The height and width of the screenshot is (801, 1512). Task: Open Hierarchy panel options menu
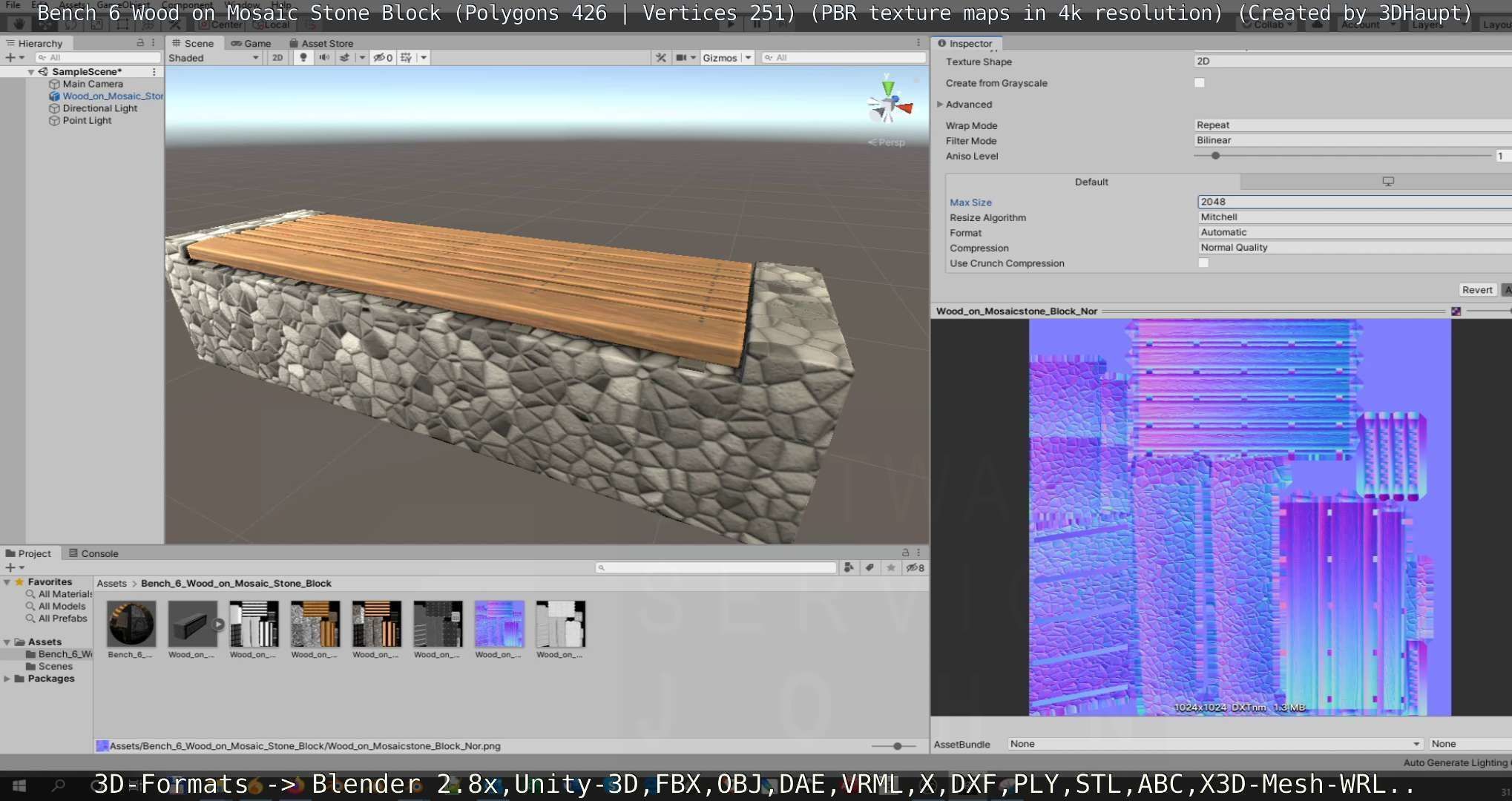pyautogui.click(x=154, y=43)
